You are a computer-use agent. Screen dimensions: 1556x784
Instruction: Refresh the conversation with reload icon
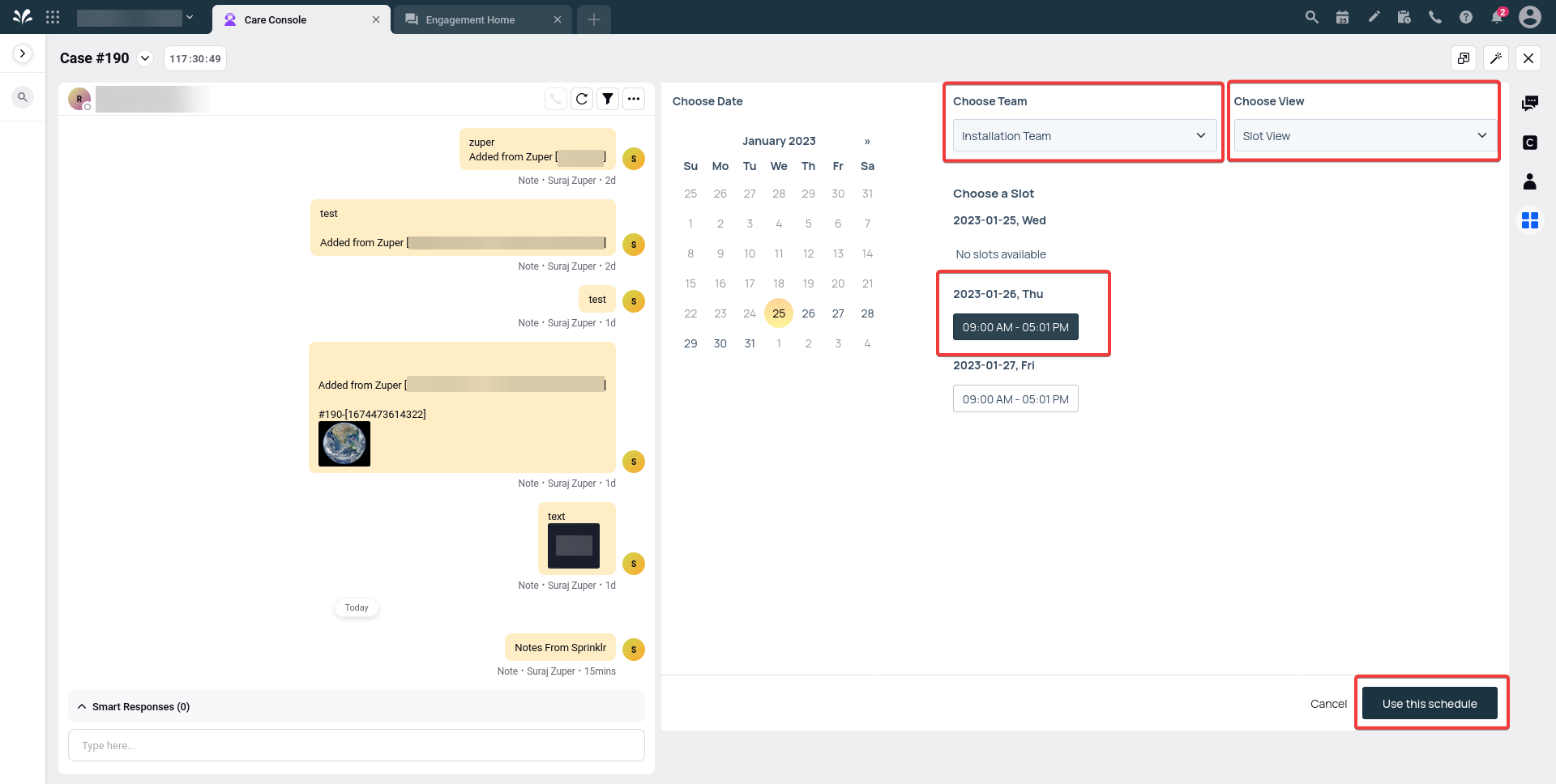(x=582, y=99)
